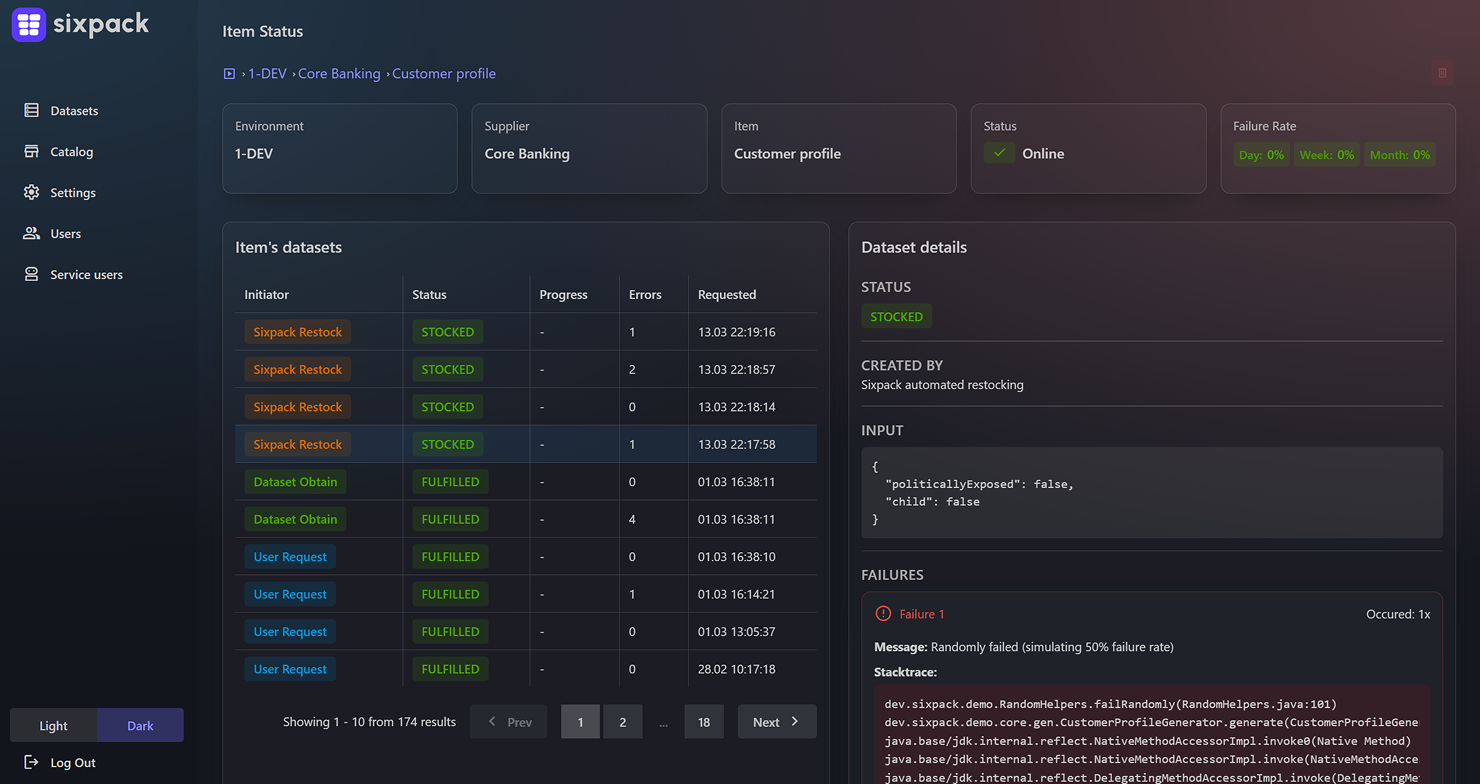Click the Datasets sidebar icon

tap(31, 110)
